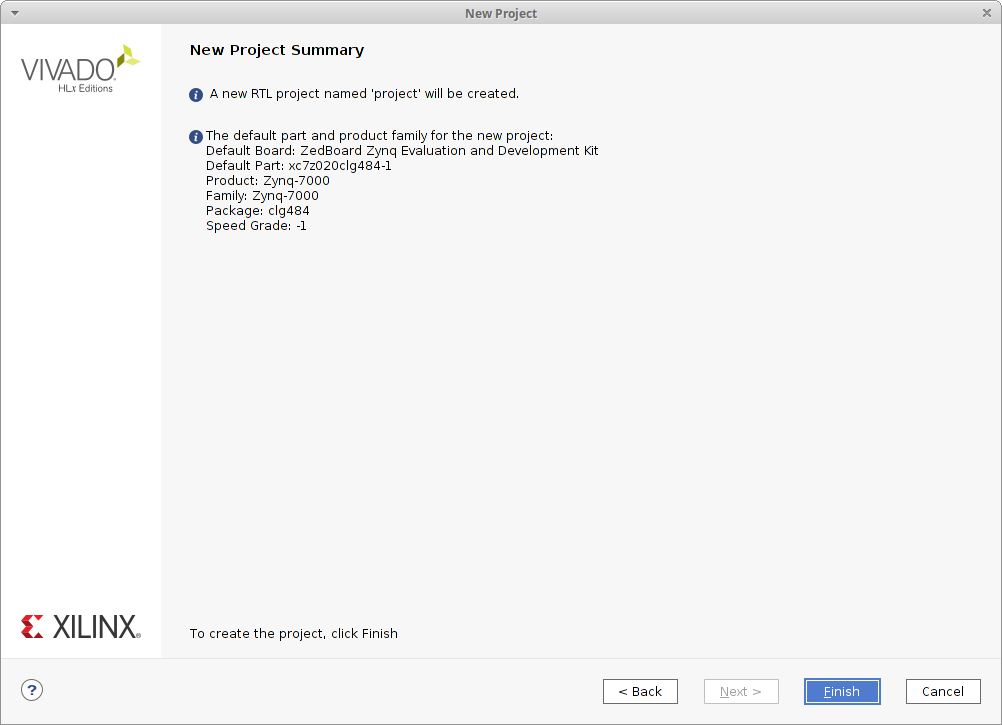
Task: Click the 'New Project' window title text
Action: 501,13
